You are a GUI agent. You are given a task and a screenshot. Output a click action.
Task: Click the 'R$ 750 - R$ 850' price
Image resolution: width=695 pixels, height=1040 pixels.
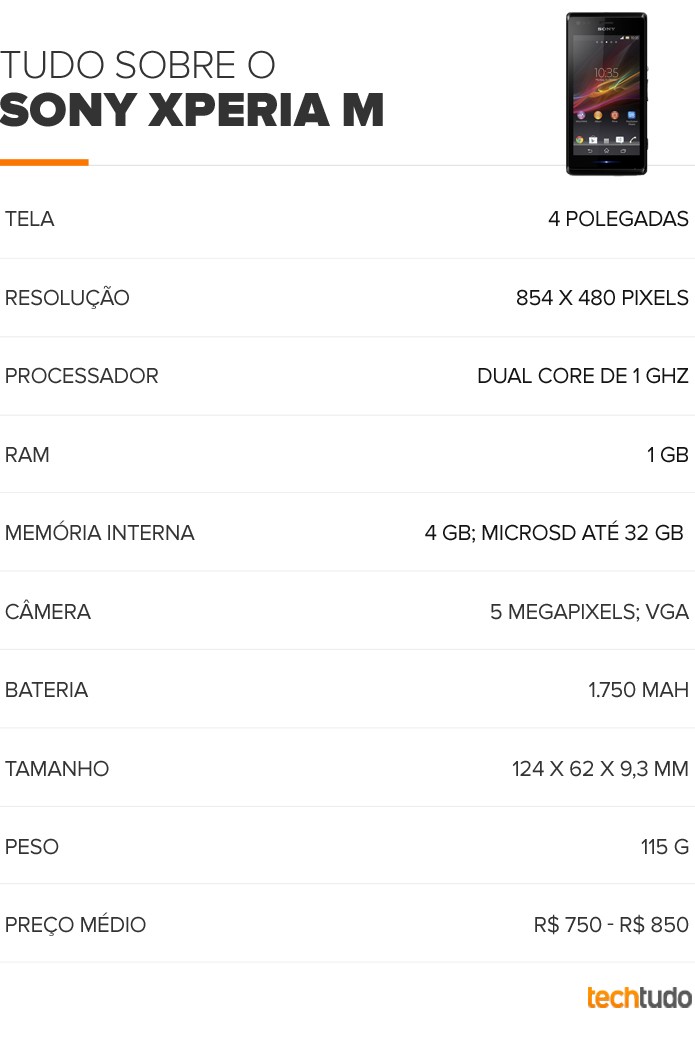pyautogui.click(x=611, y=925)
